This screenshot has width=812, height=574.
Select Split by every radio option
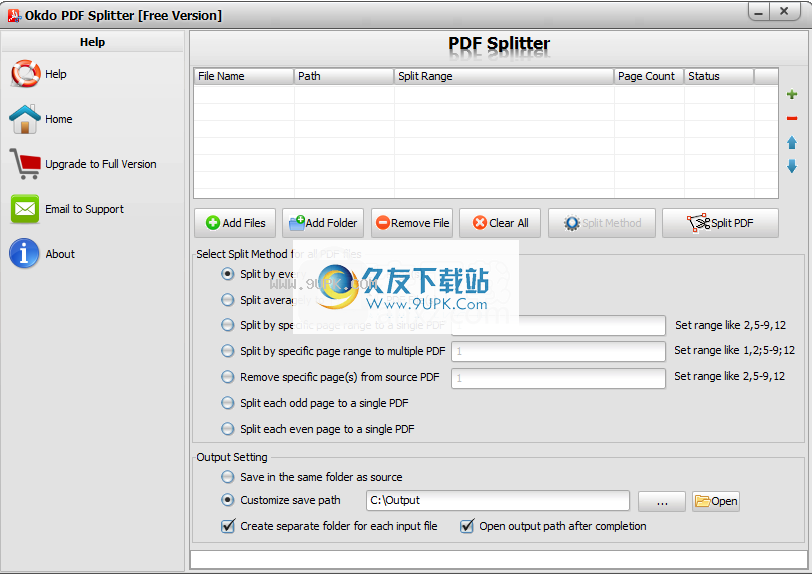pyautogui.click(x=227, y=274)
